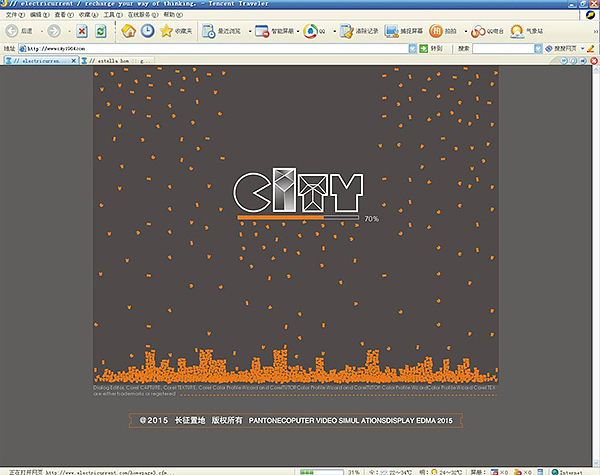The width and height of the screenshot is (600, 475).
Task: Click the orange Paipai (拍拍) icon
Action: click(436, 31)
